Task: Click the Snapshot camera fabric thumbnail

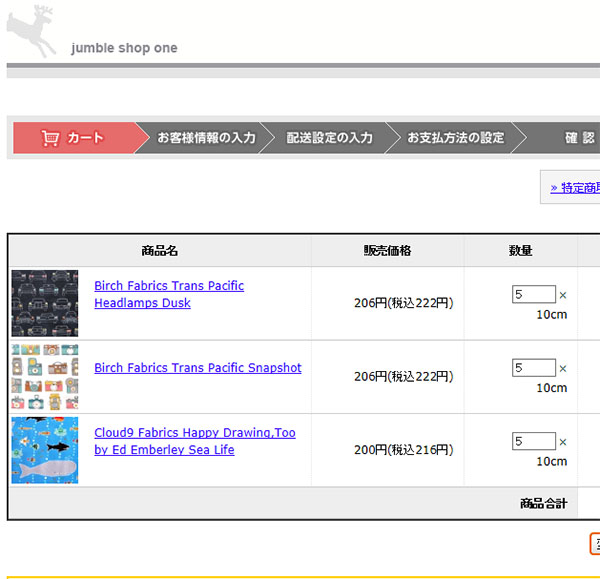Action: point(45,377)
